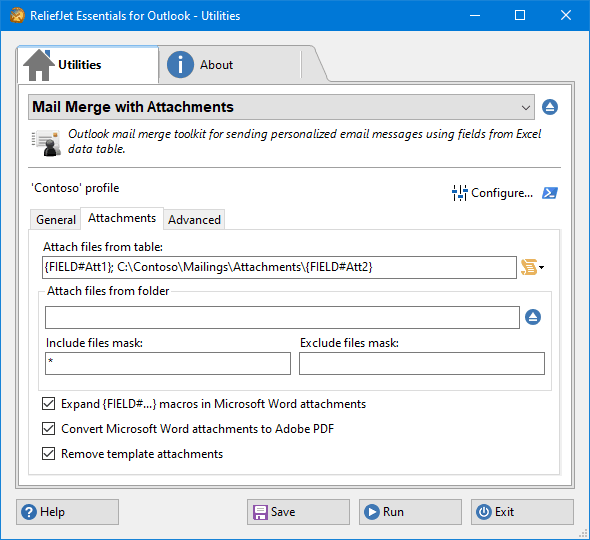Click the blue info icon on About tab
This screenshot has width=590, height=540.
click(x=180, y=65)
